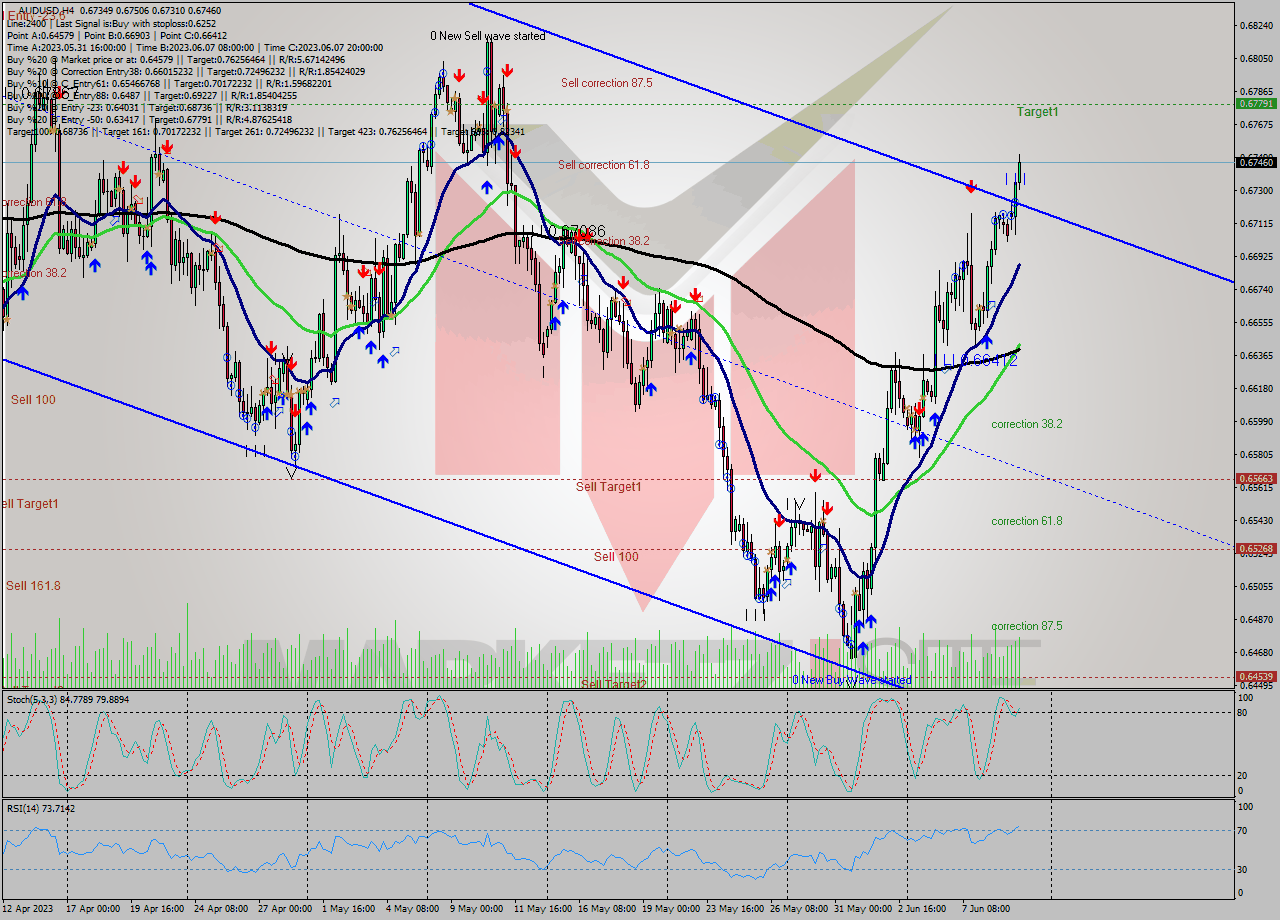Click the 0.65990 price axis value

coord(1256,421)
